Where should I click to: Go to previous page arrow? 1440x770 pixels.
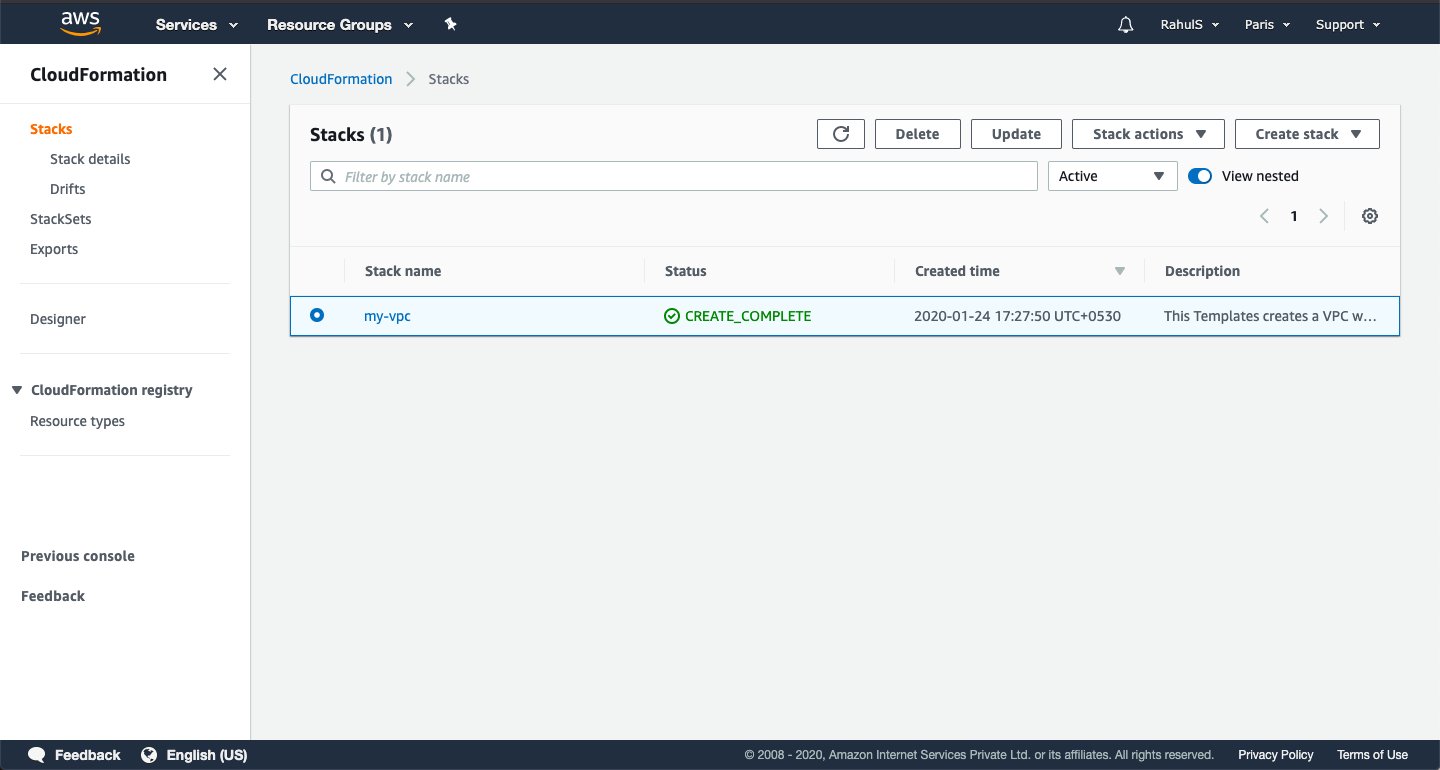(1264, 216)
